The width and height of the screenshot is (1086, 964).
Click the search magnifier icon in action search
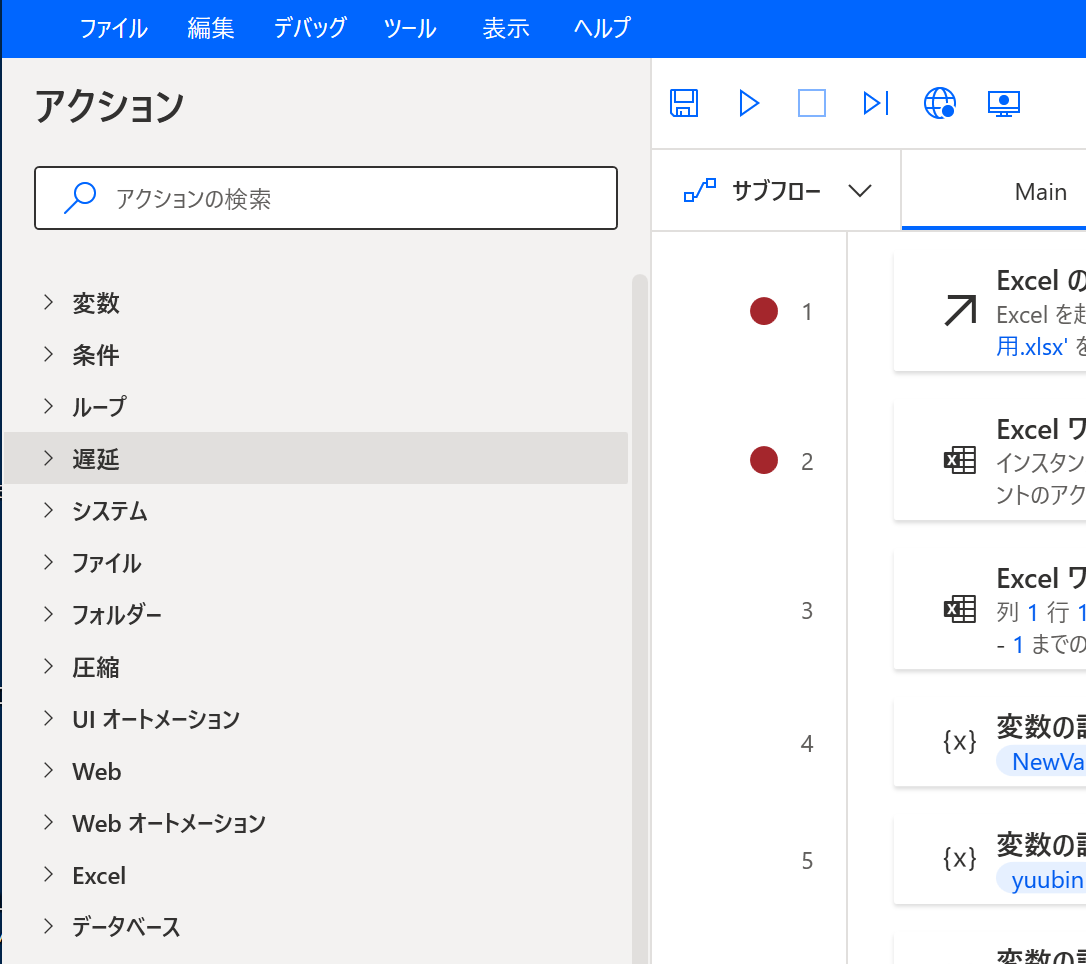coord(80,198)
